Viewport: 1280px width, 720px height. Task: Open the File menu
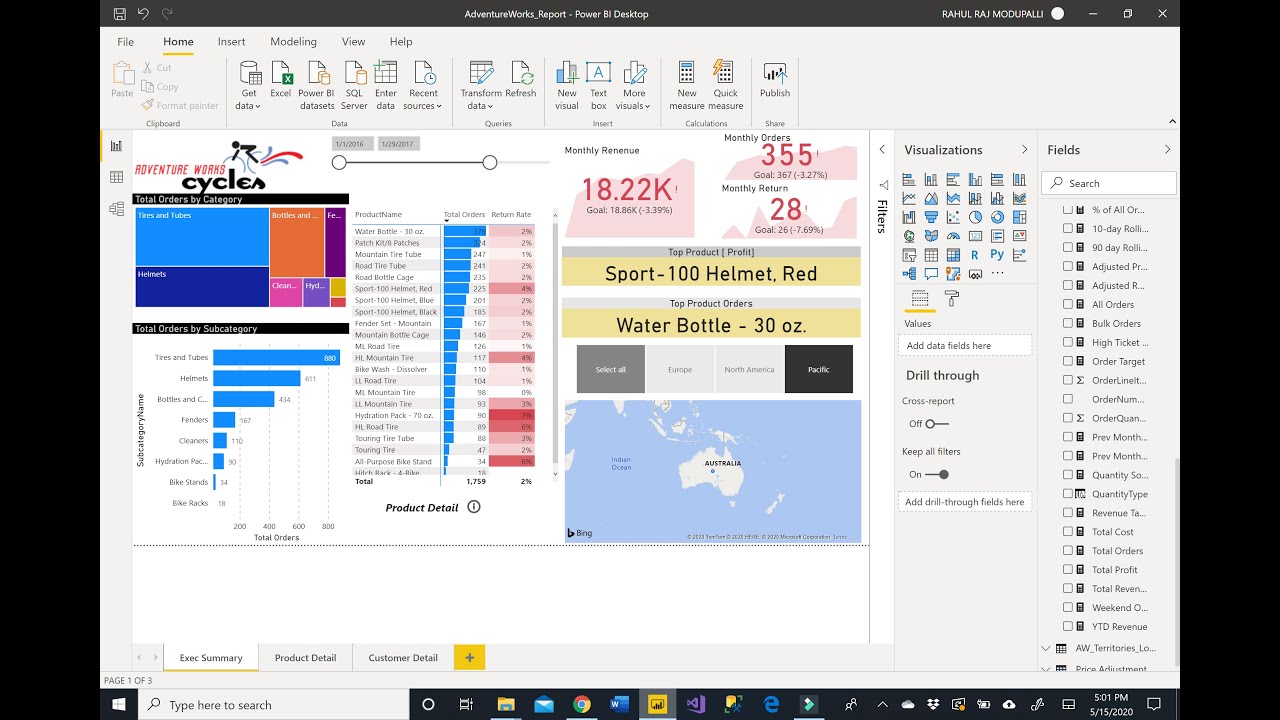pos(125,42)
